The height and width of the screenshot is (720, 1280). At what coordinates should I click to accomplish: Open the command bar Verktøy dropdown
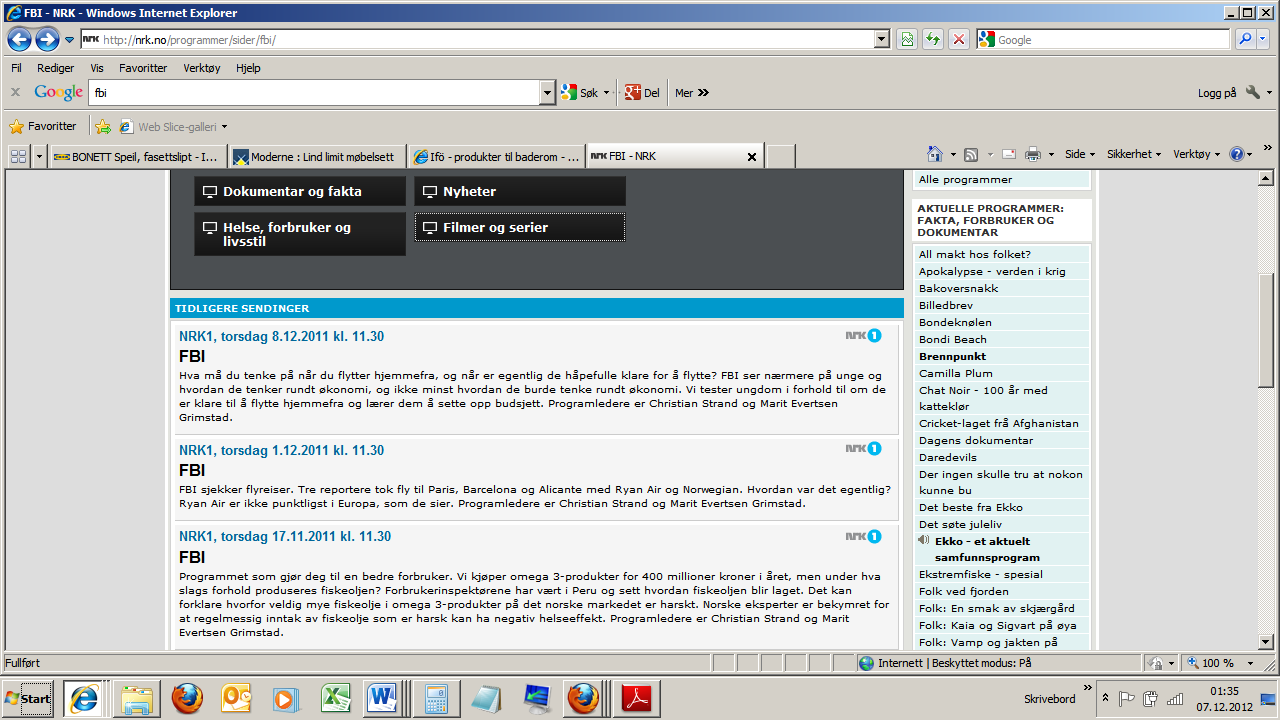[1197, 154]
